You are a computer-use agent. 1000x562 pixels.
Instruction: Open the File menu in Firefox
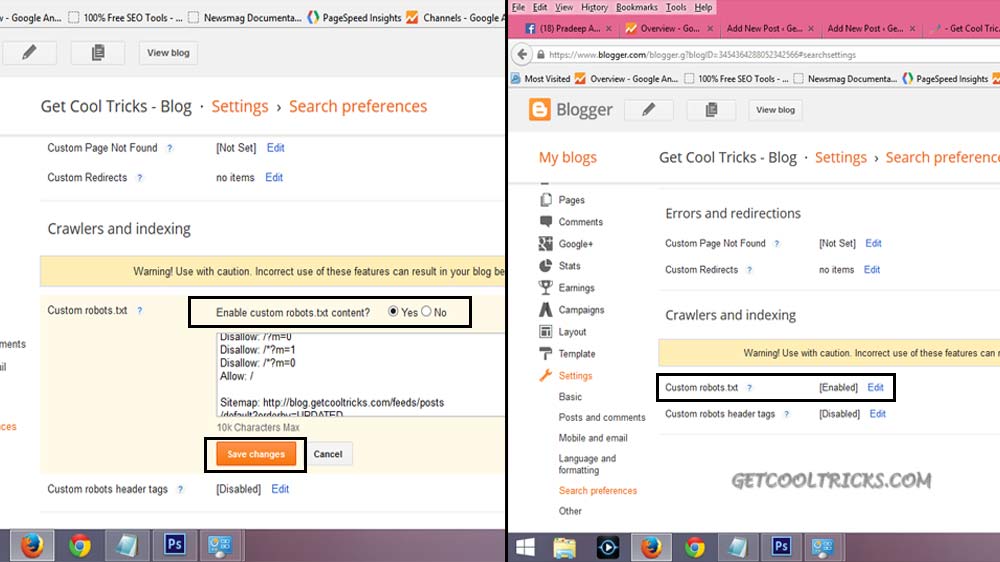pyautogui.click(x=518, y=7)
